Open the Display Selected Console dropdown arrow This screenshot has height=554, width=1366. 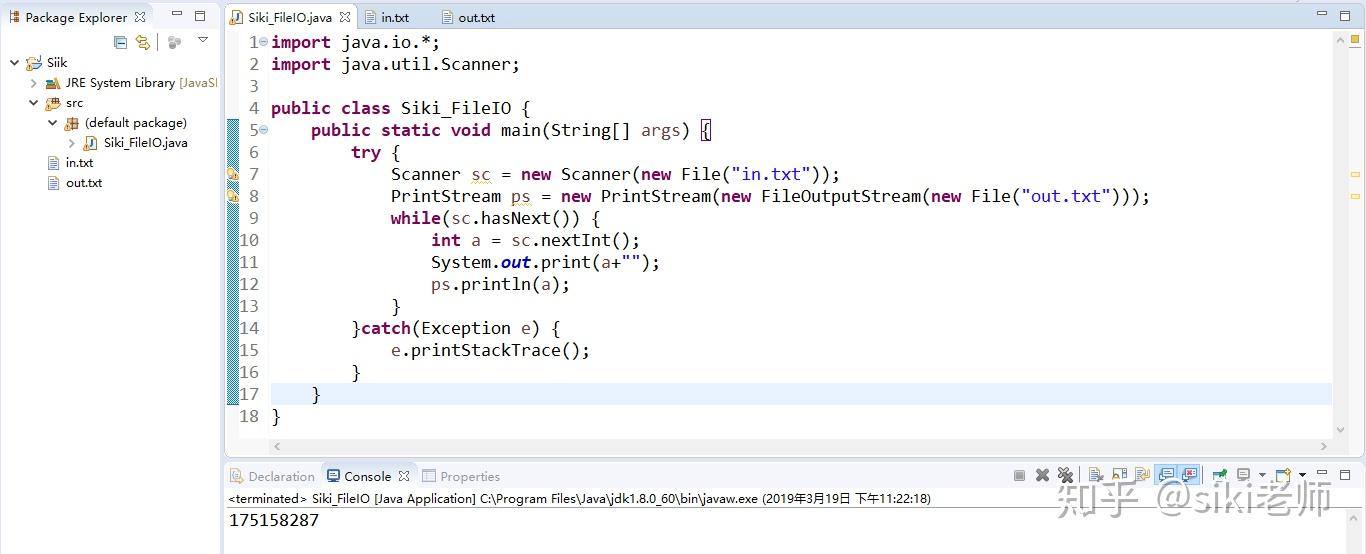coord(1262,476)
